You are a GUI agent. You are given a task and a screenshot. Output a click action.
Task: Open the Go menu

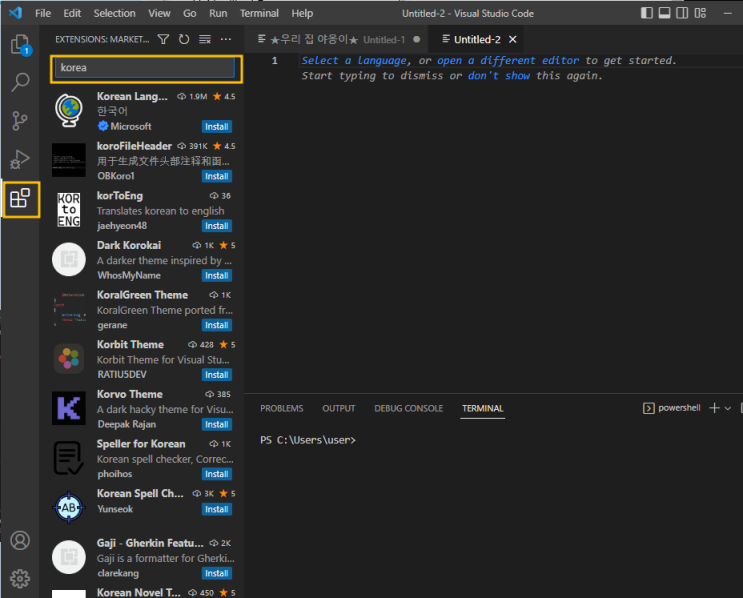coord(190,13)
